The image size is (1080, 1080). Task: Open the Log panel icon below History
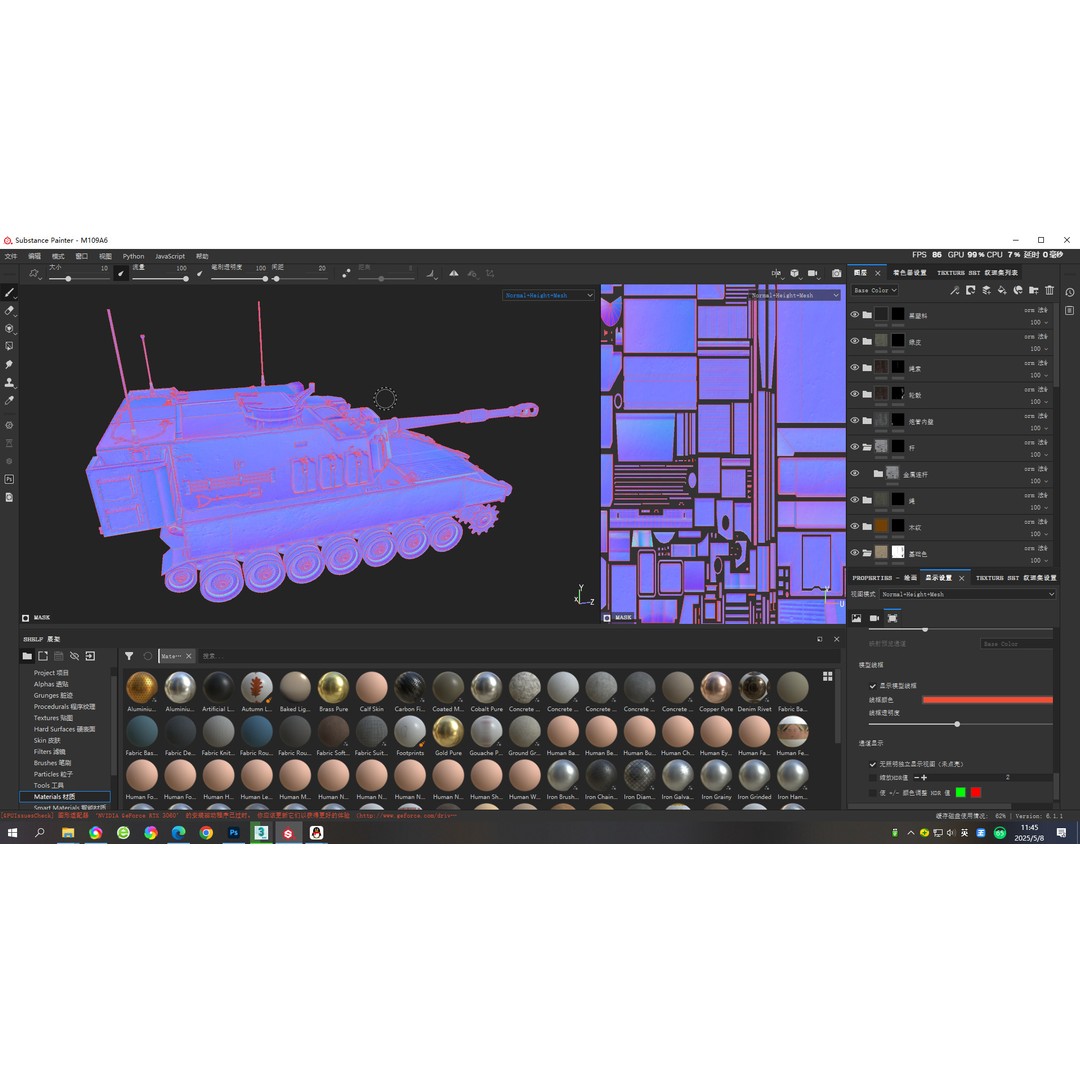(x=1070, y=311)
